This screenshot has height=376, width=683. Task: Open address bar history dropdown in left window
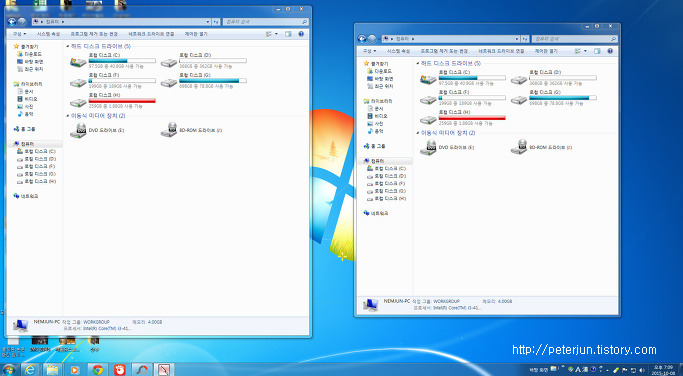coord(208,22)
